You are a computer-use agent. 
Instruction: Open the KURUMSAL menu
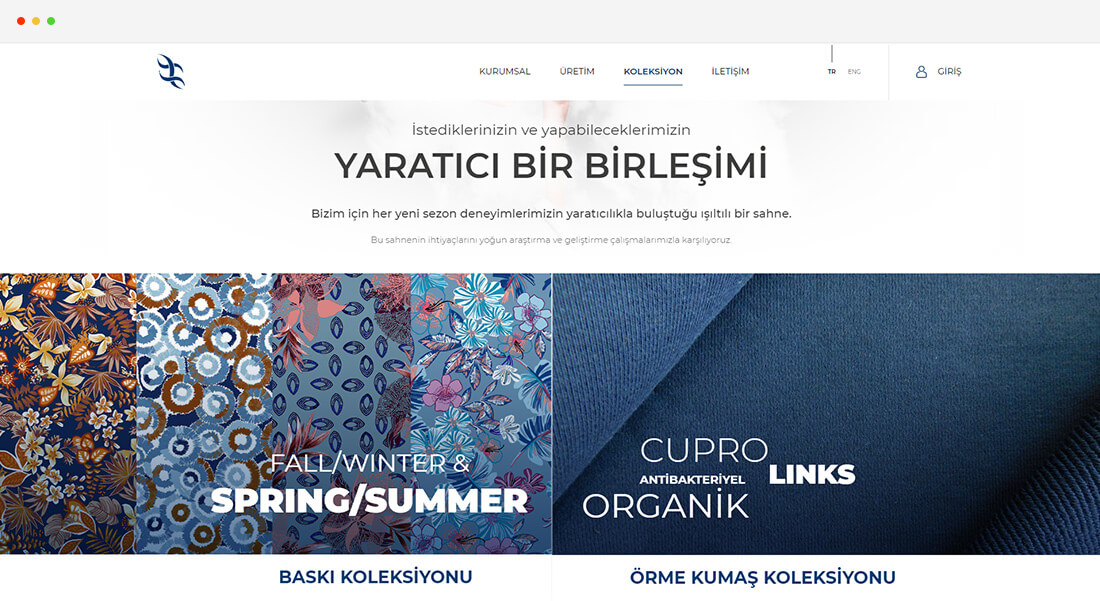(x=504, y=72)
